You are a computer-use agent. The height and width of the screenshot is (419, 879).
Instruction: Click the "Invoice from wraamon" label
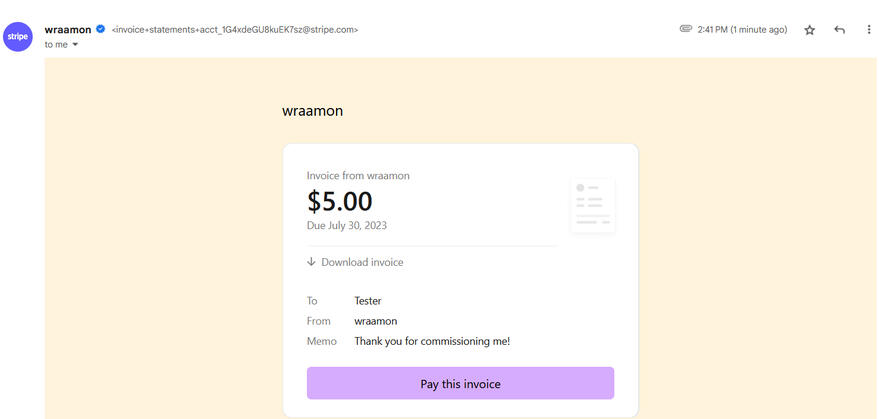[358, 175]
